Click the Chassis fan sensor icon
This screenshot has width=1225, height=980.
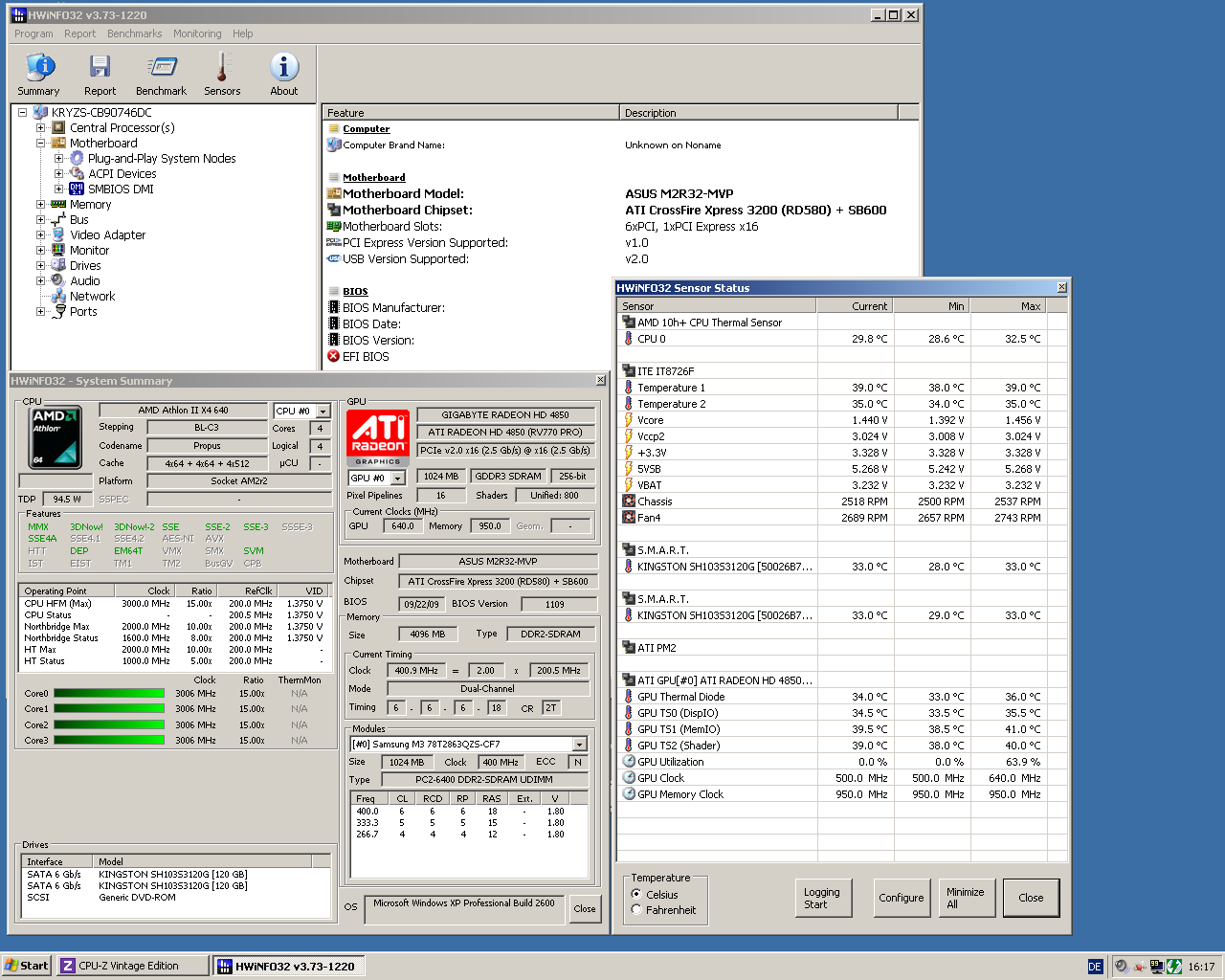[x=629, y=501]
